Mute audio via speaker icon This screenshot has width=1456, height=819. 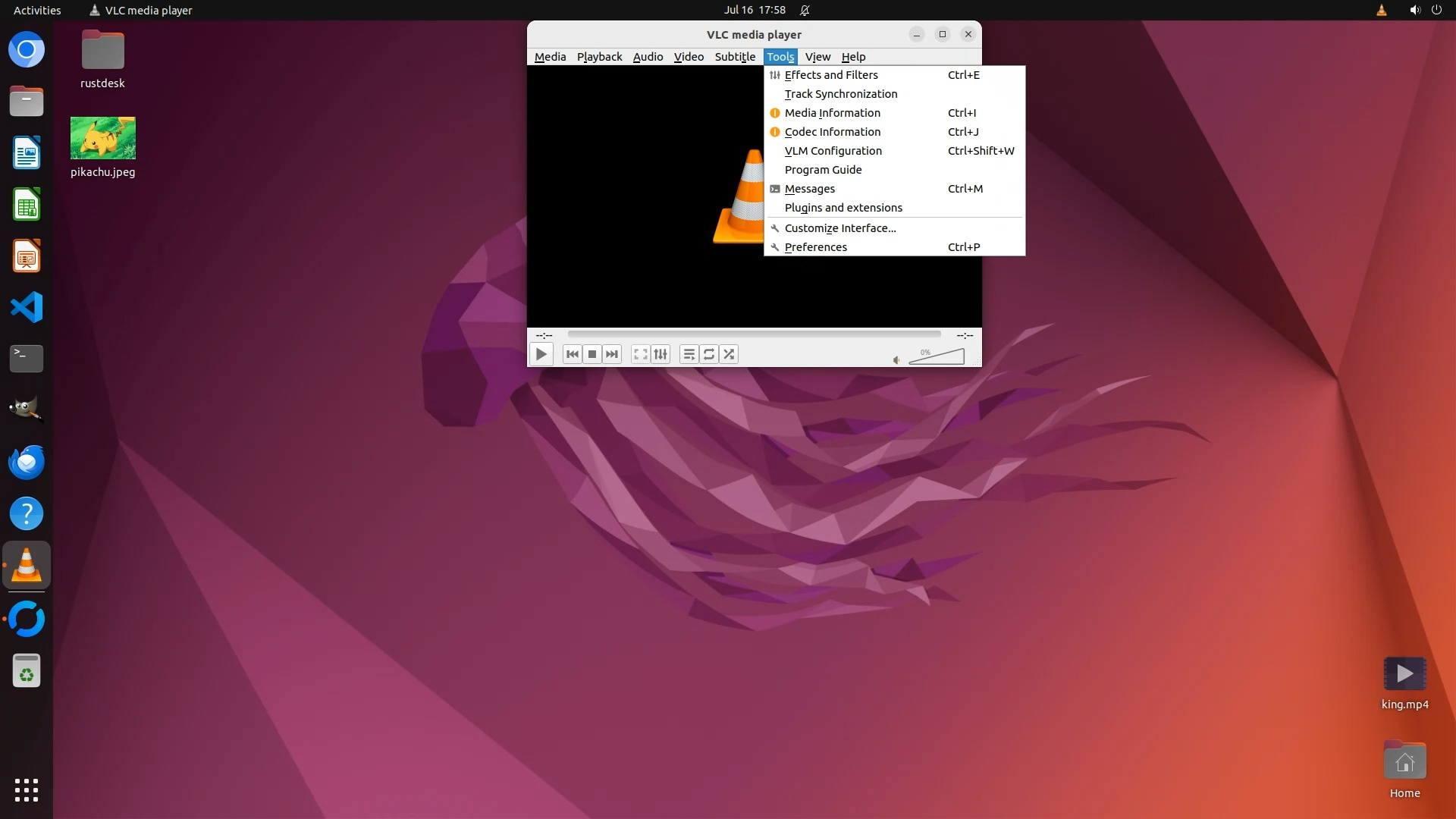[896, 360]
